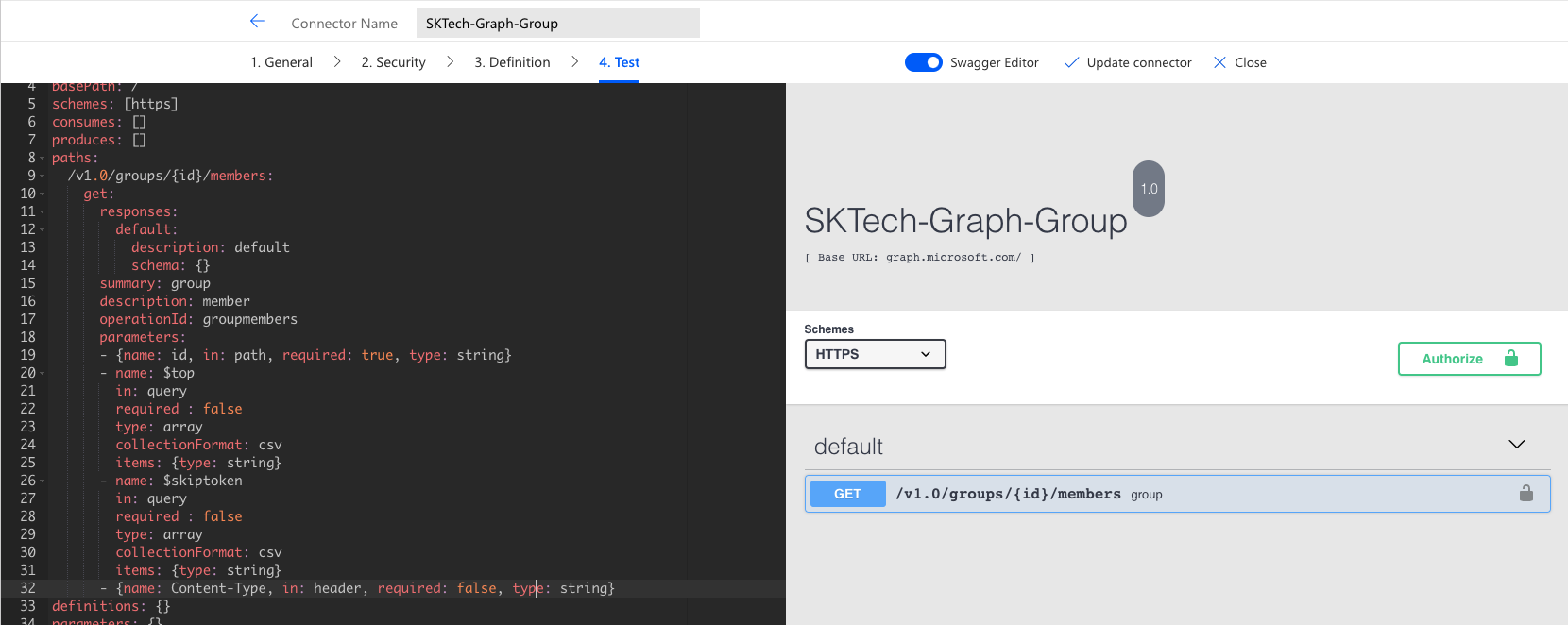
Task: Click the SKTech-Graph-Group API title
Action: pos(965,221)
